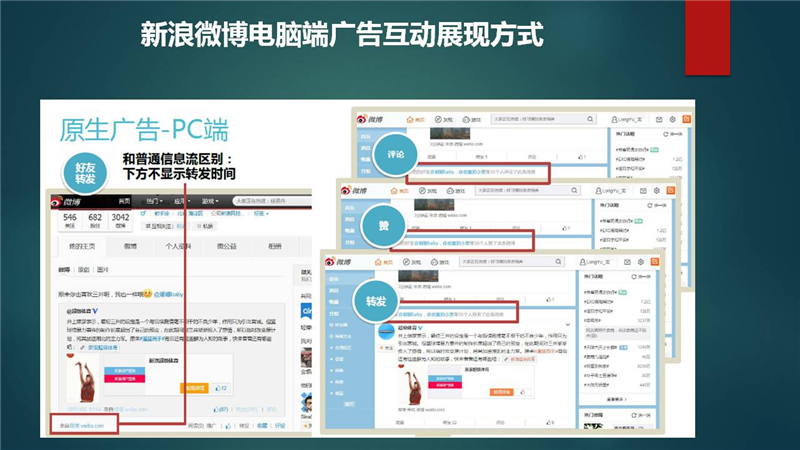This screenshot has height=450, width=800.
Task: Click the search field in the left panel navbar
Action: (272, 202)
